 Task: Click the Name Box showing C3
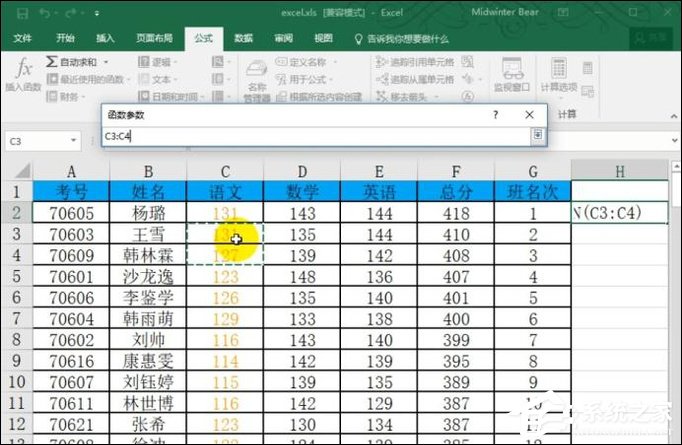[x=37, y=141]
